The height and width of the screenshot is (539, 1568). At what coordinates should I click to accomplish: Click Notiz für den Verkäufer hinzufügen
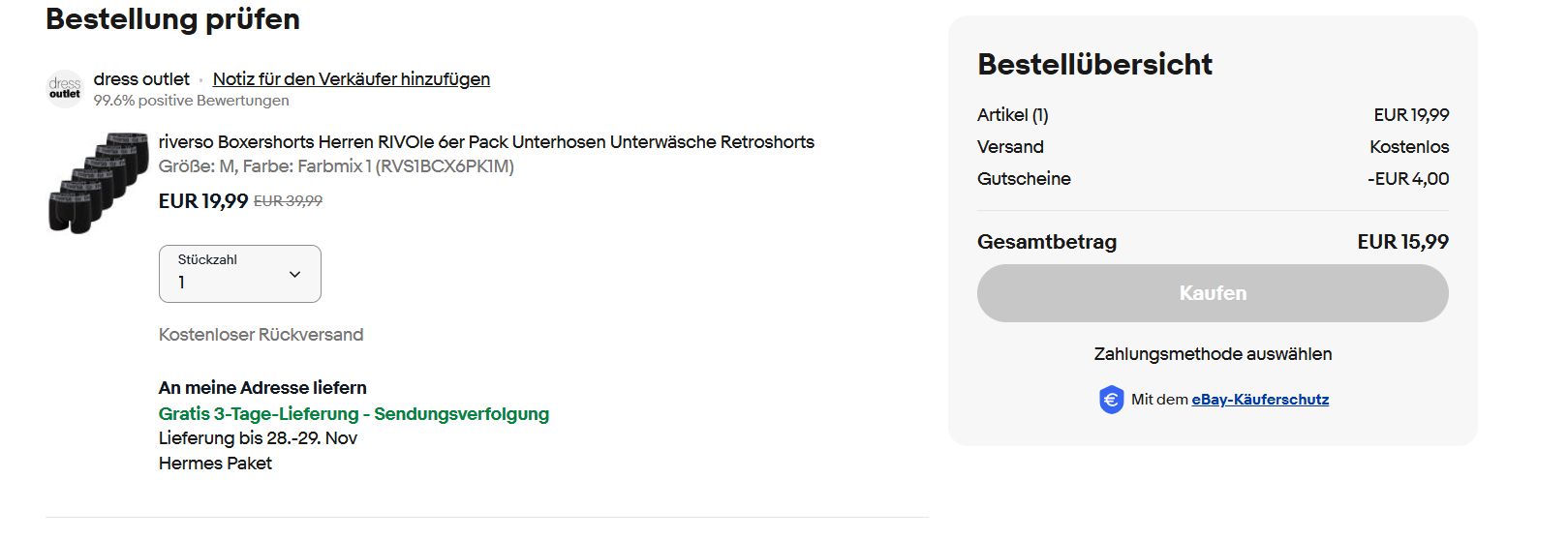coord(351,79)
